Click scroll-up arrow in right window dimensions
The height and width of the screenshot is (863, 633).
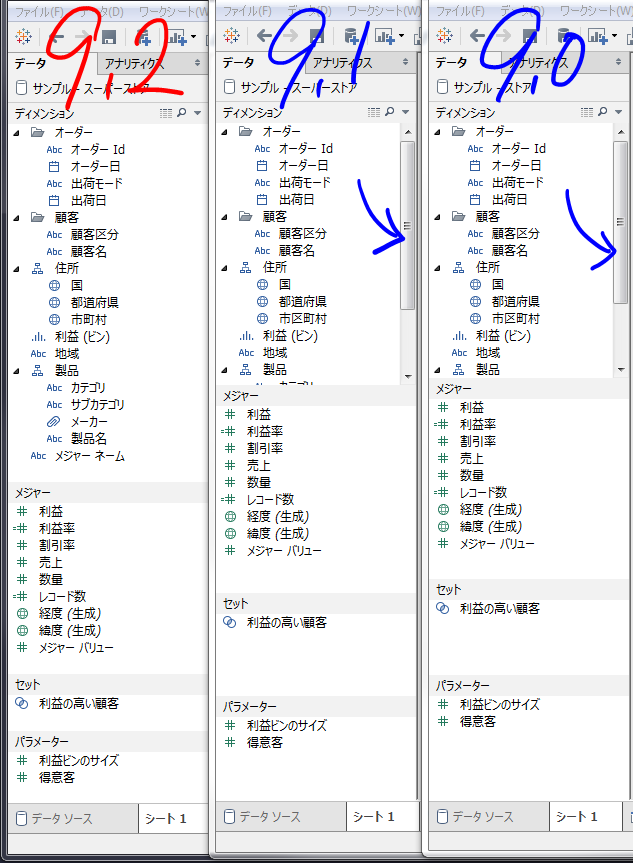click(621, 132)
